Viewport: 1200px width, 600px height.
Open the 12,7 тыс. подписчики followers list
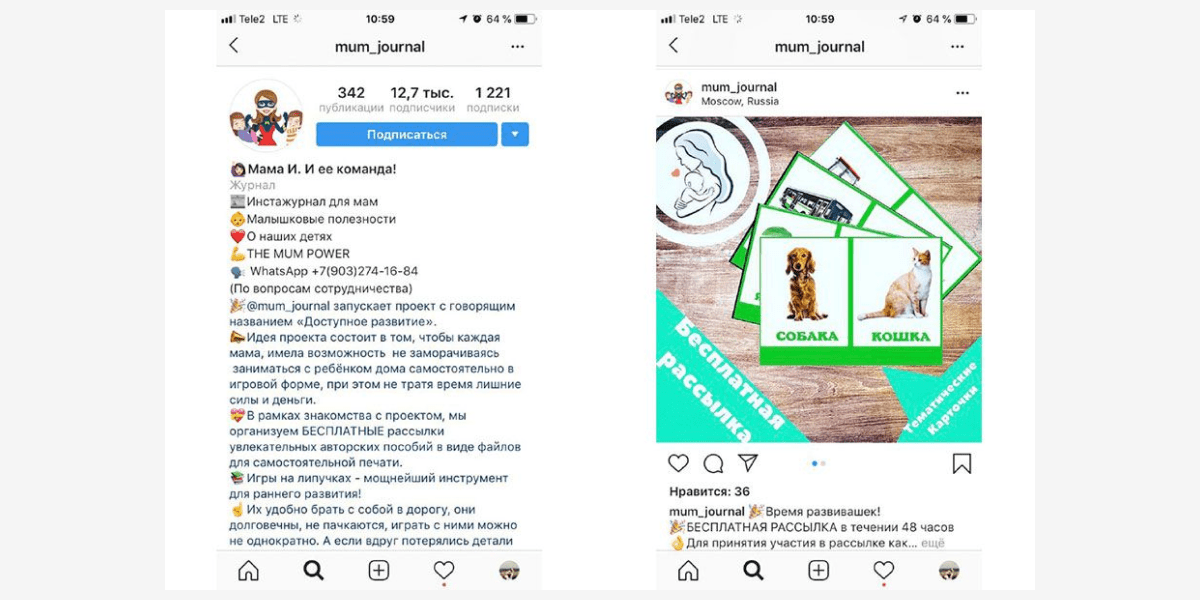tap(422, 99)
